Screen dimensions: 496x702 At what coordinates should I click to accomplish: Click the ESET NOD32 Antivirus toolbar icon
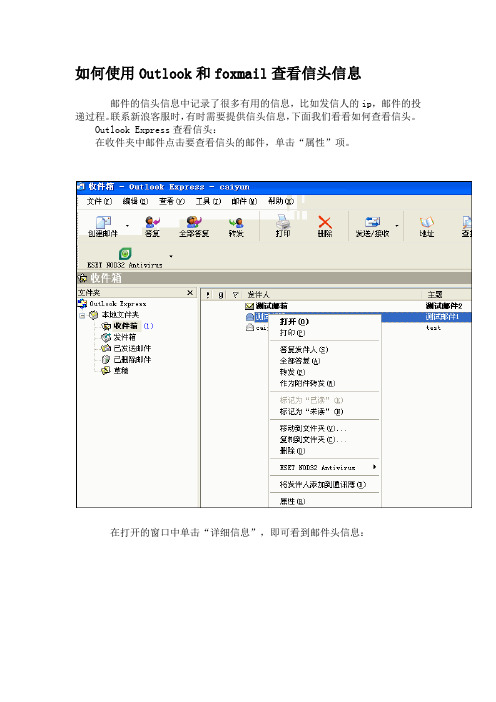pos(125,259)
